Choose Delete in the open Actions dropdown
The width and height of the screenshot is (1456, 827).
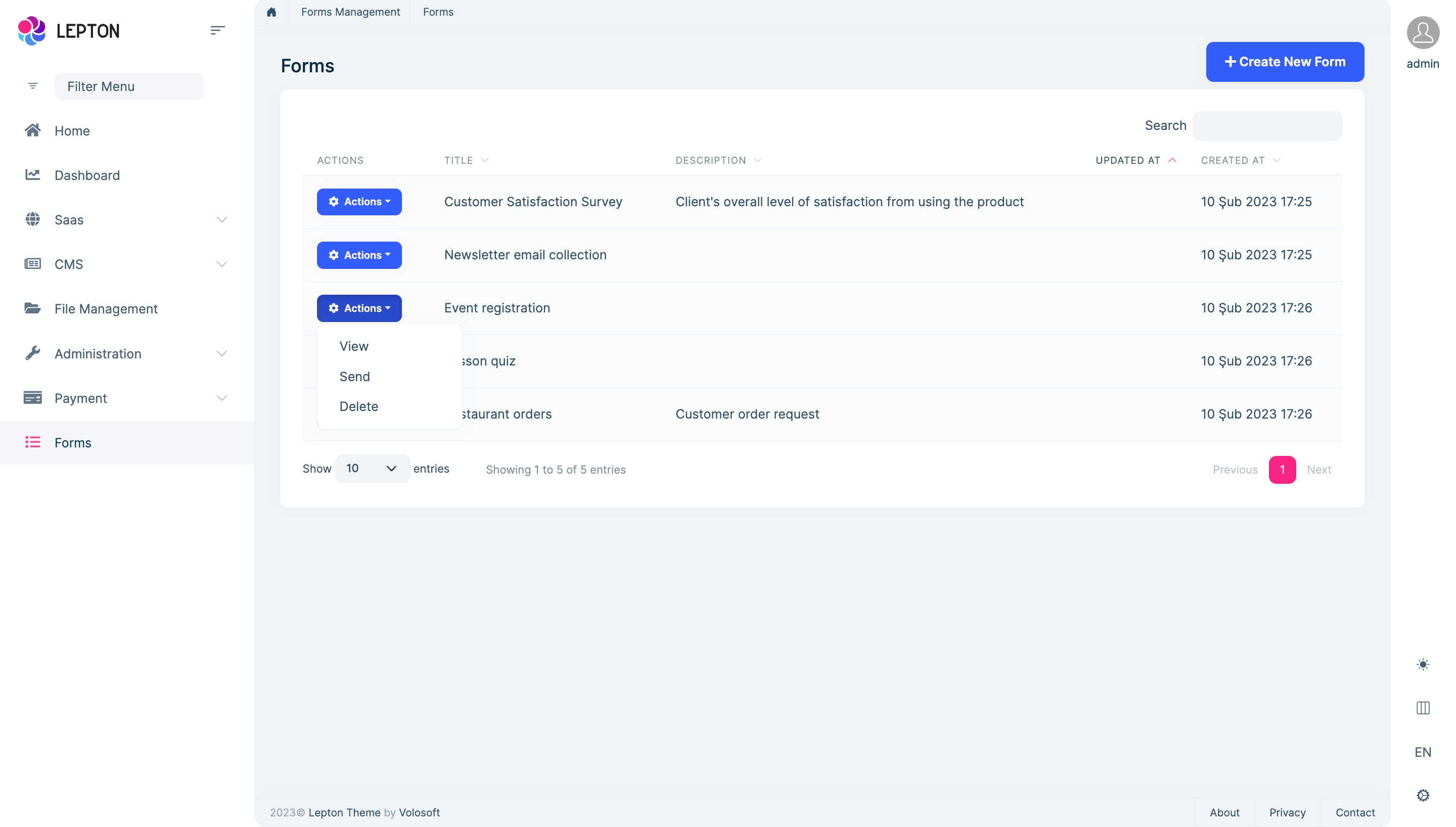(x=358, y=406)
